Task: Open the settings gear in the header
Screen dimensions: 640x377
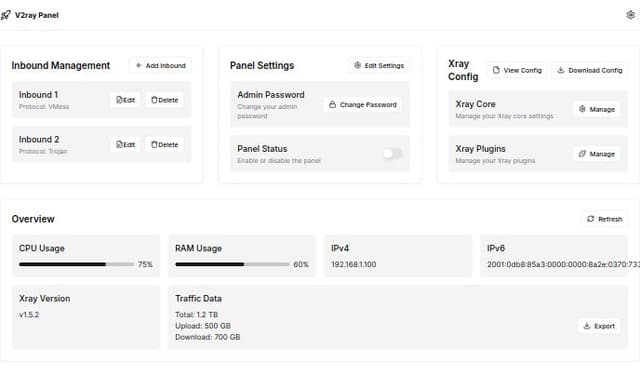Action: [x=630, y=15]
